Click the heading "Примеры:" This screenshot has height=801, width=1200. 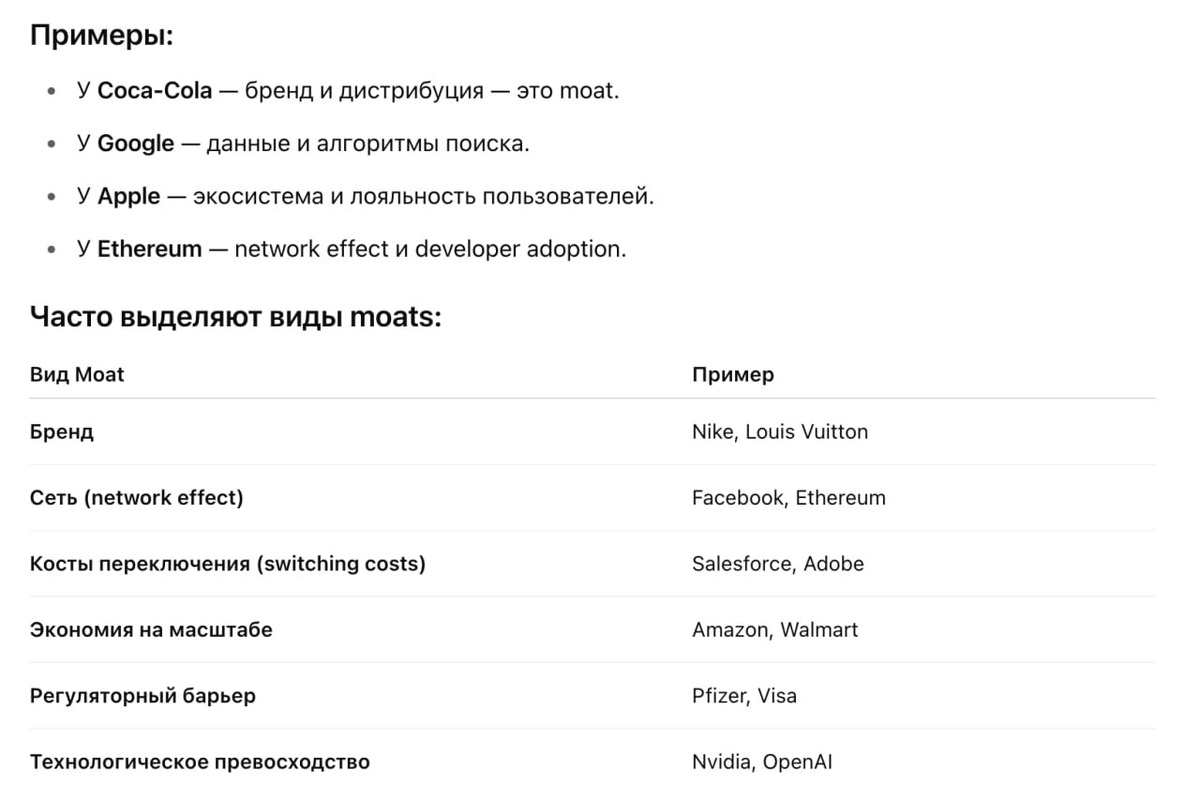click(102, 36)
